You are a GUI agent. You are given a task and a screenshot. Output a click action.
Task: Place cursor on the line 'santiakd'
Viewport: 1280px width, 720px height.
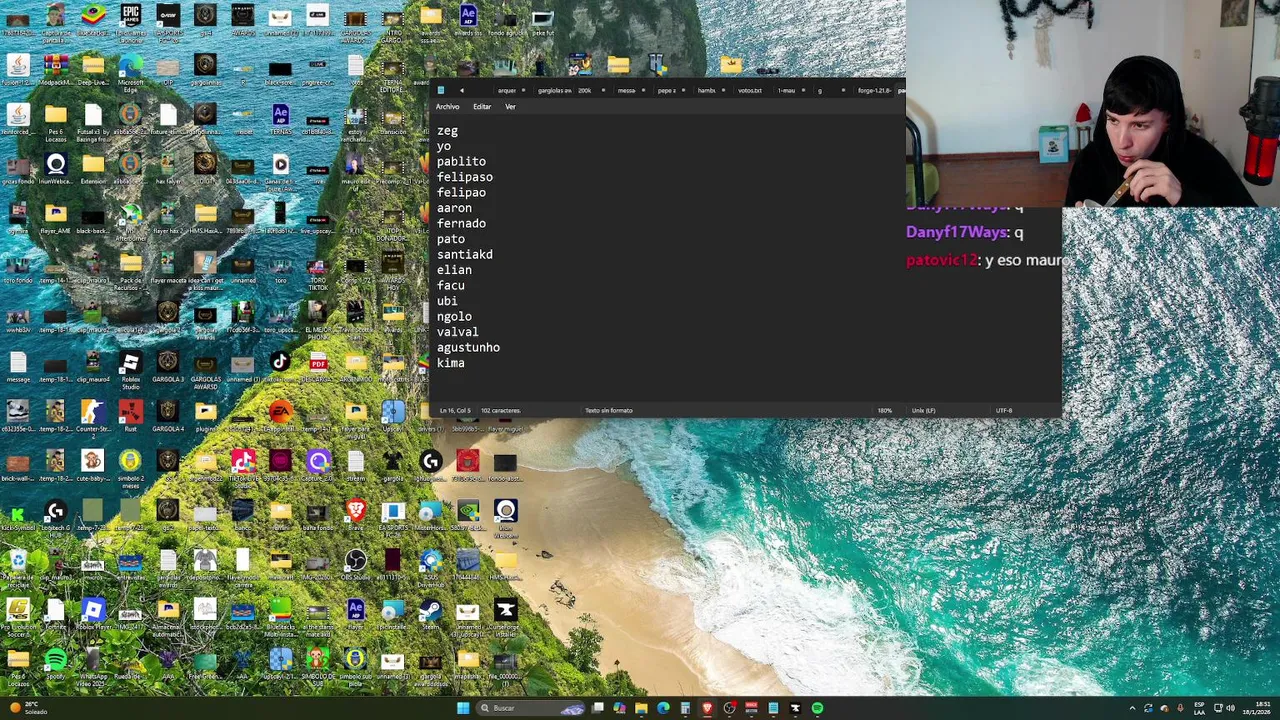tap(464, 254)
